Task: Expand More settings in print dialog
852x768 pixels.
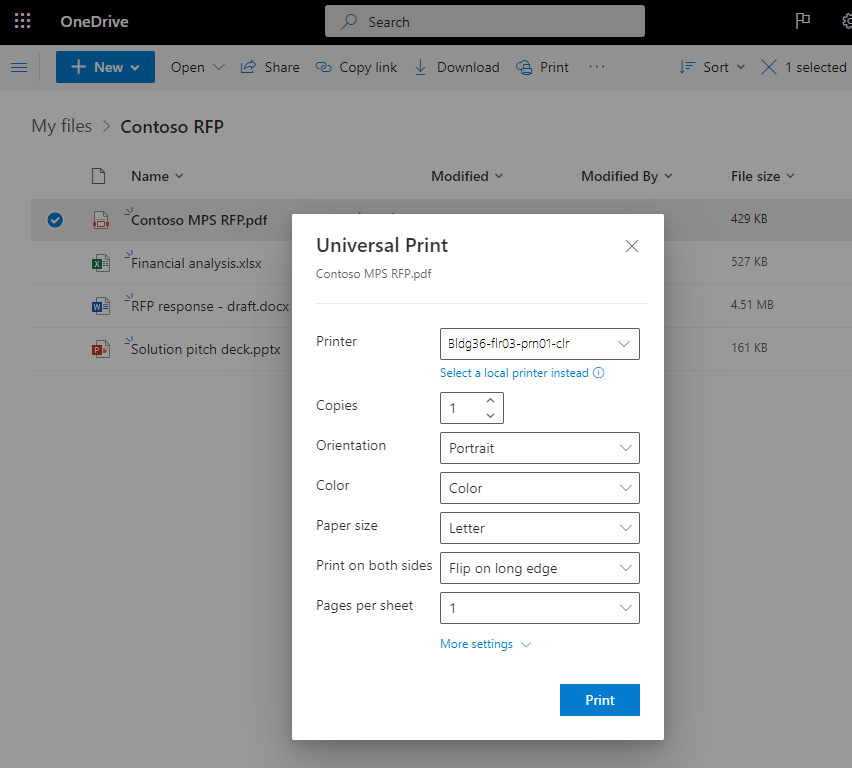Action: click(x=485, y=644)
